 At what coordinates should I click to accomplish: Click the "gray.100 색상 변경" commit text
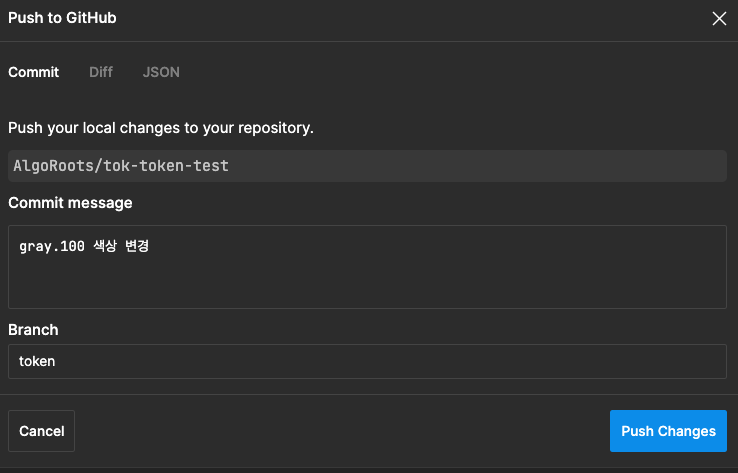coord(84,246)
